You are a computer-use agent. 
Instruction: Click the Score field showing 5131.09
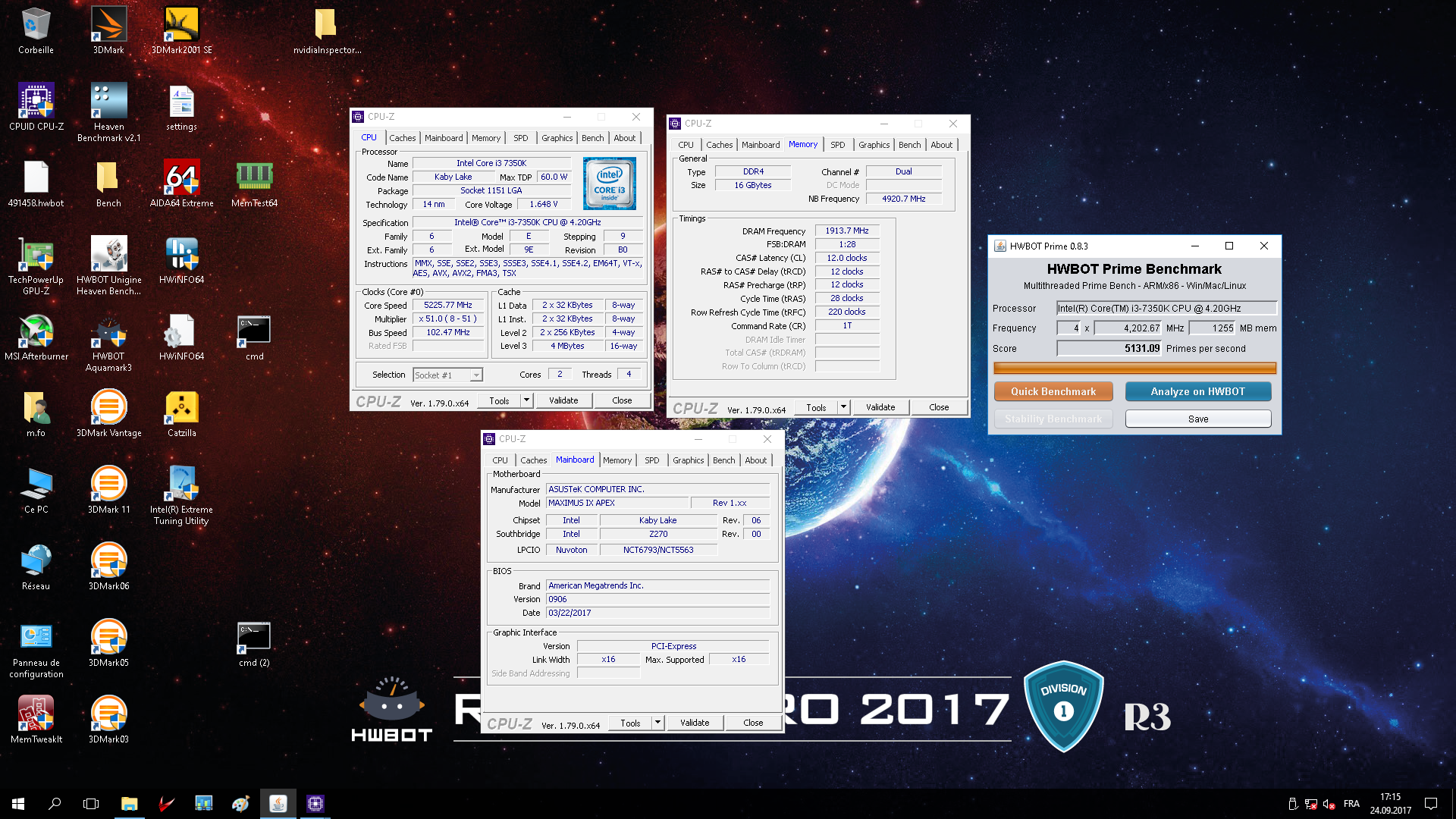[x=1109, y=348]
